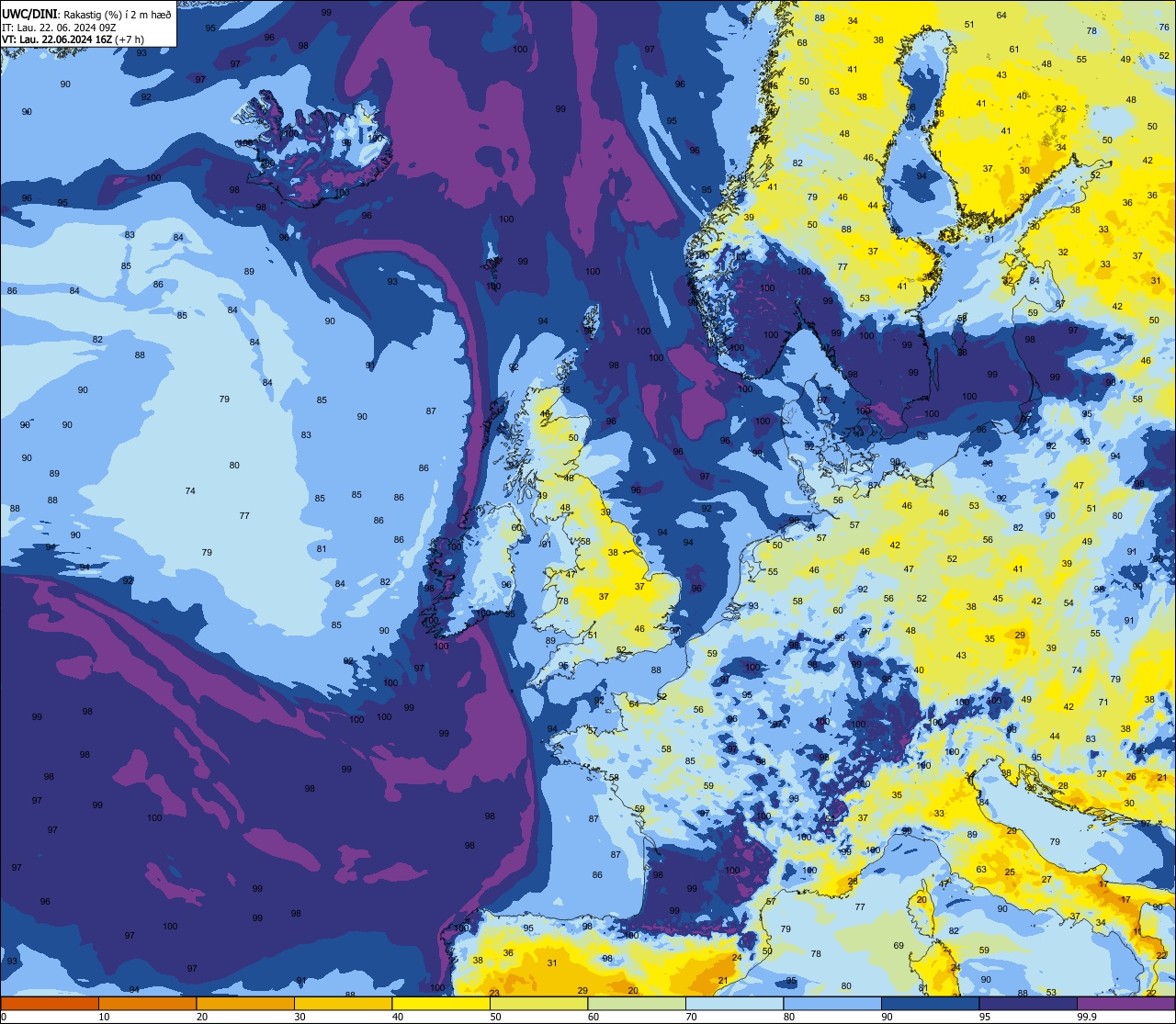
Task: Click the purple legend swatch above 99.9%
Action: point(1126,1003)
